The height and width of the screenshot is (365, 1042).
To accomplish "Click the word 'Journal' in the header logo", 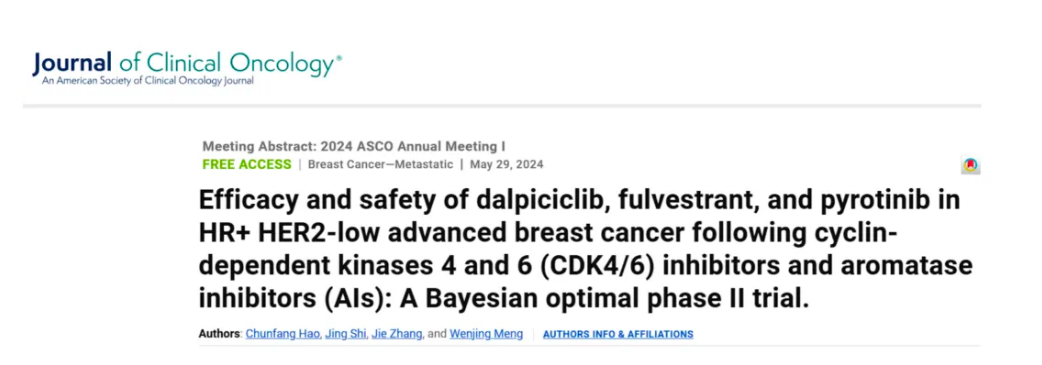I will (72, 63).
